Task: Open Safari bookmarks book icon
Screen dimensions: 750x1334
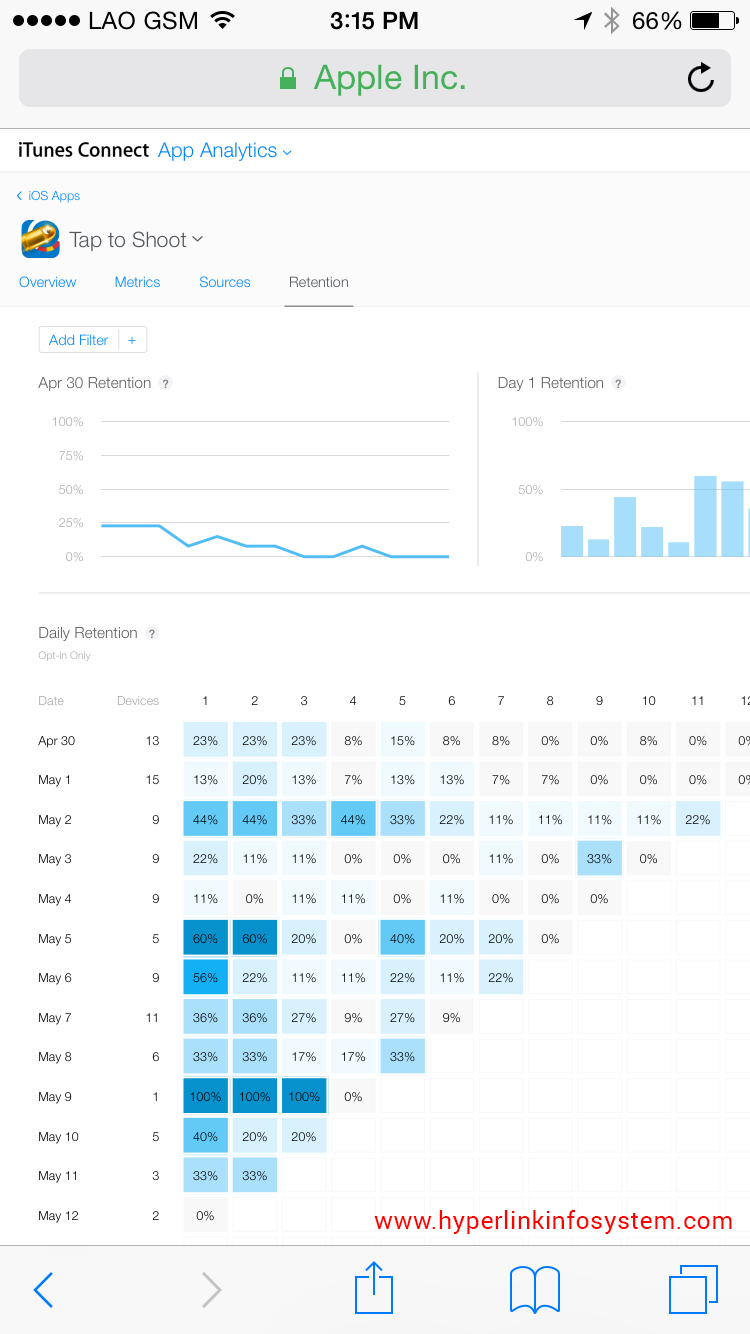Action: click(x=535, y=1290)
